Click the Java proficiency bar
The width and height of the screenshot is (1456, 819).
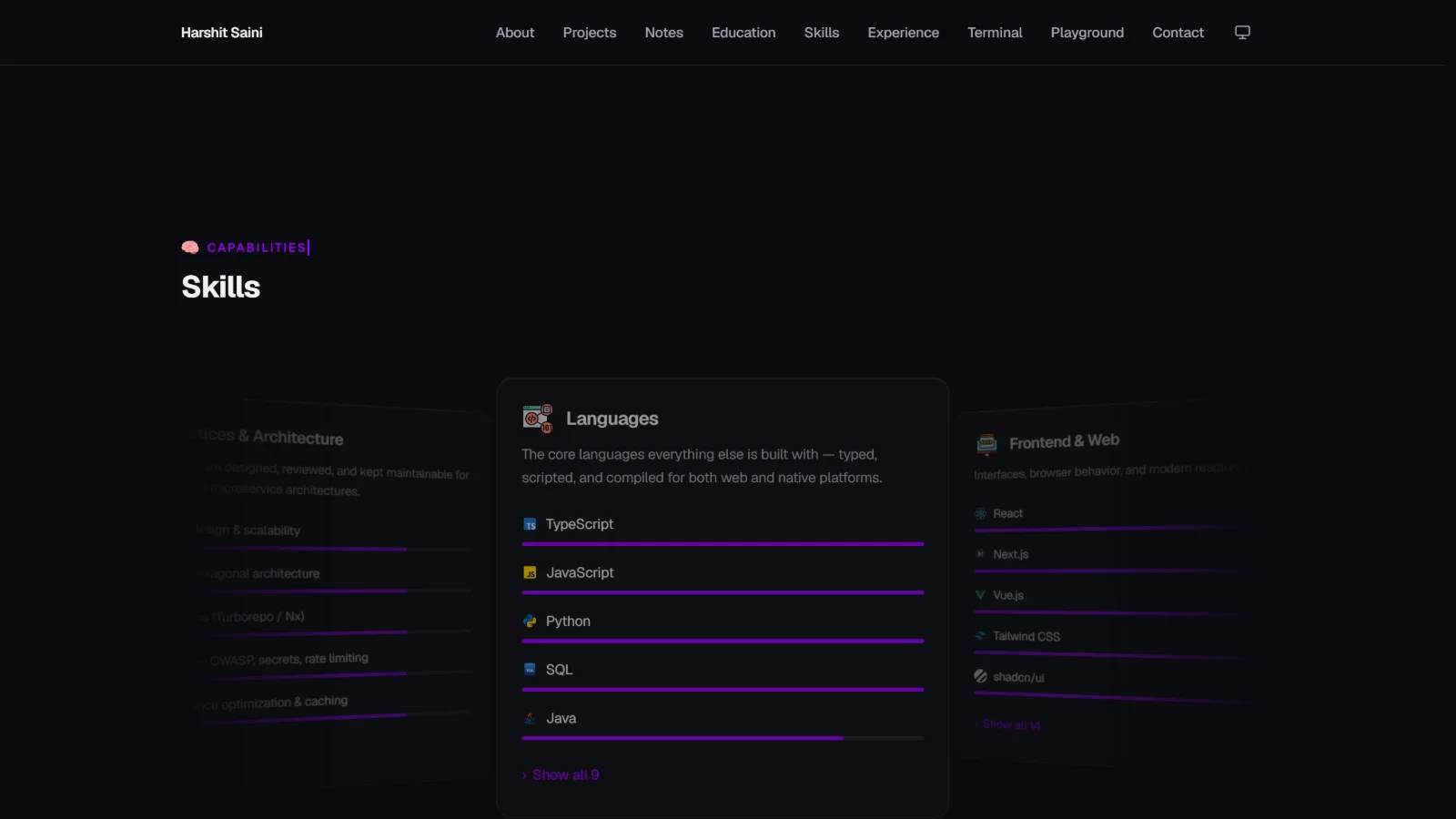723,738
